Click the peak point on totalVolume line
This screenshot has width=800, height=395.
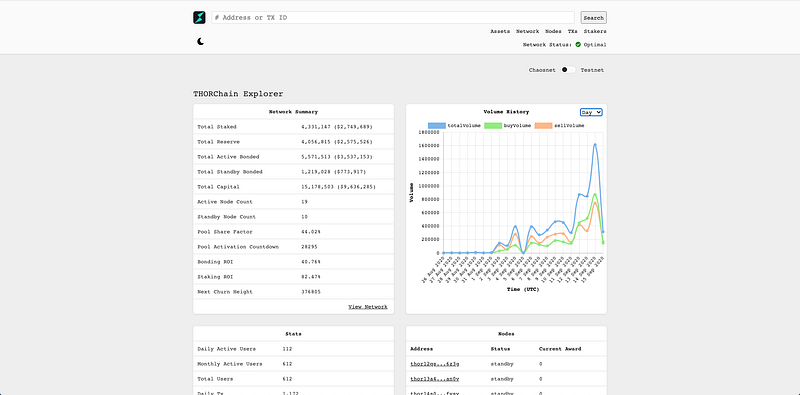tap(595, 144)
